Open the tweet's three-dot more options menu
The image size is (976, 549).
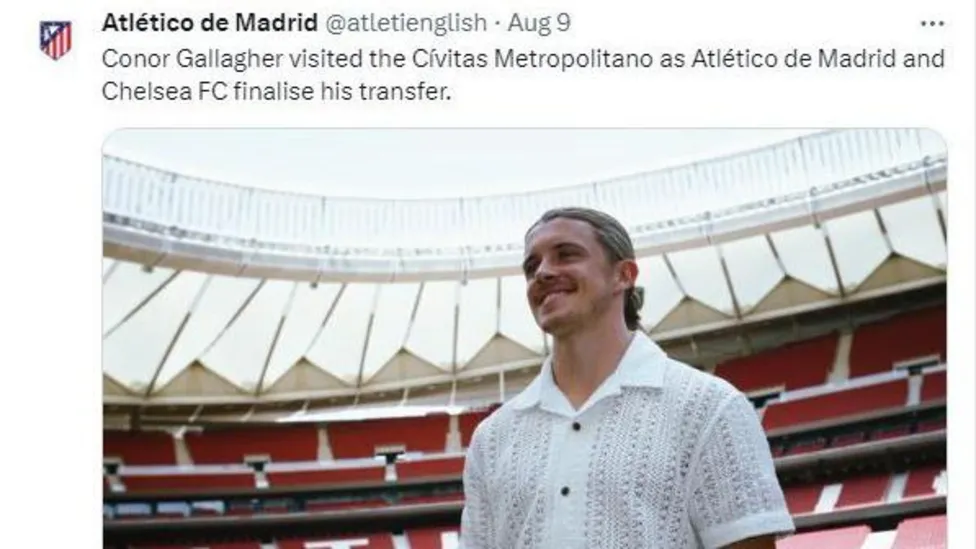(932, 24)
